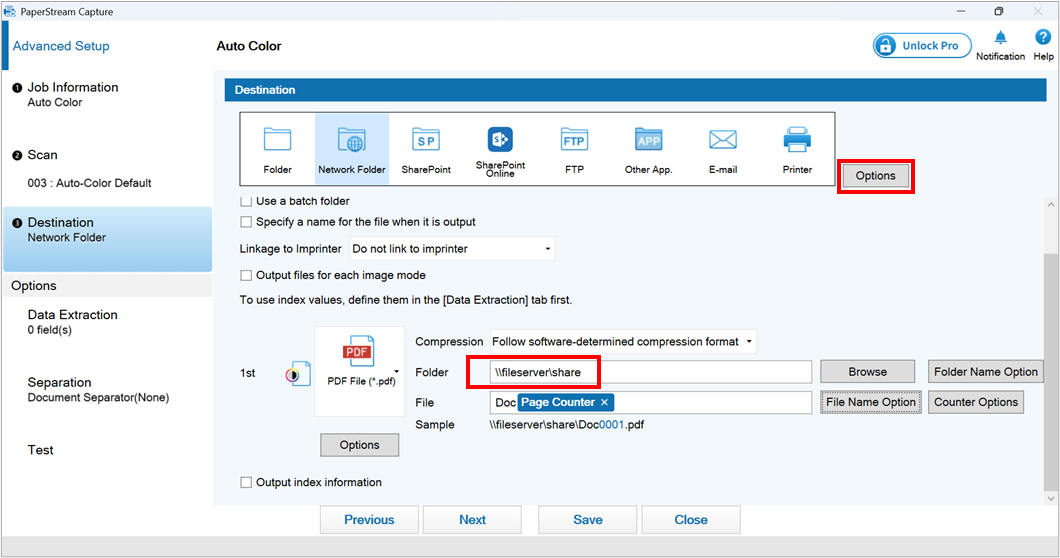Image resolution: width=1060 pixels, height=558 pixels.
Task: Click the color mode page icon next to 1st
Action: coord(298,373)
